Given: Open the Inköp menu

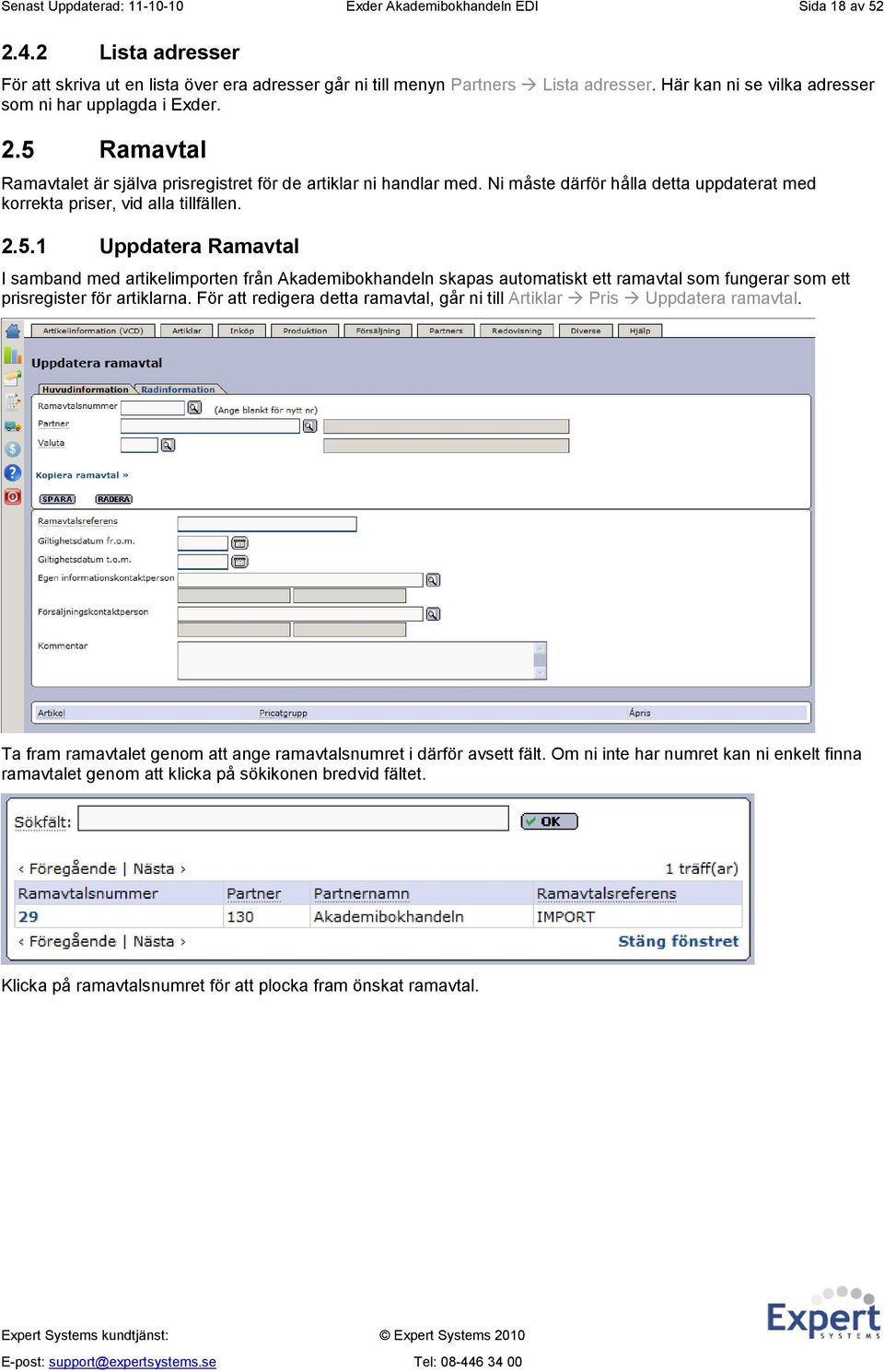Looking at the screenshot, I should tap(242, 331).
